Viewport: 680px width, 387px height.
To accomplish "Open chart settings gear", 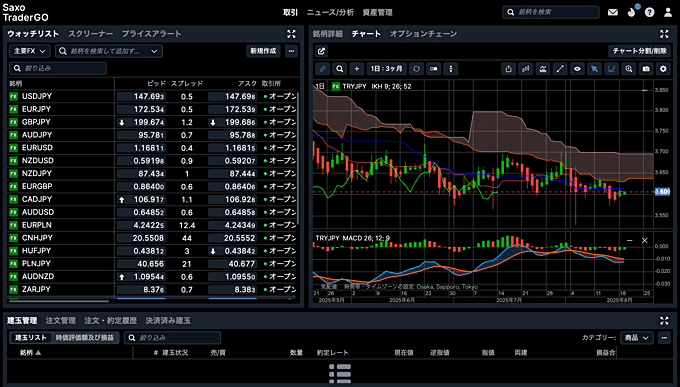I will coord(663,69).
